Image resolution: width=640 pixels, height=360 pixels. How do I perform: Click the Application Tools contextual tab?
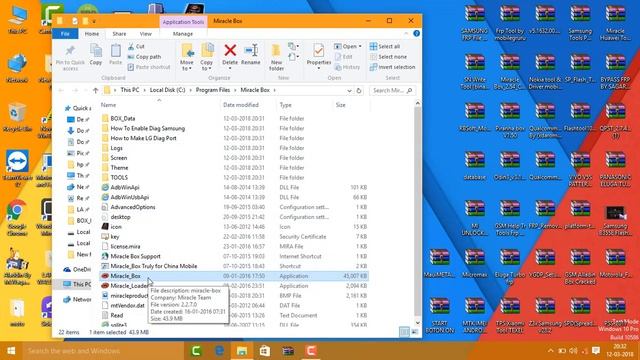click(x=183, y=22)
